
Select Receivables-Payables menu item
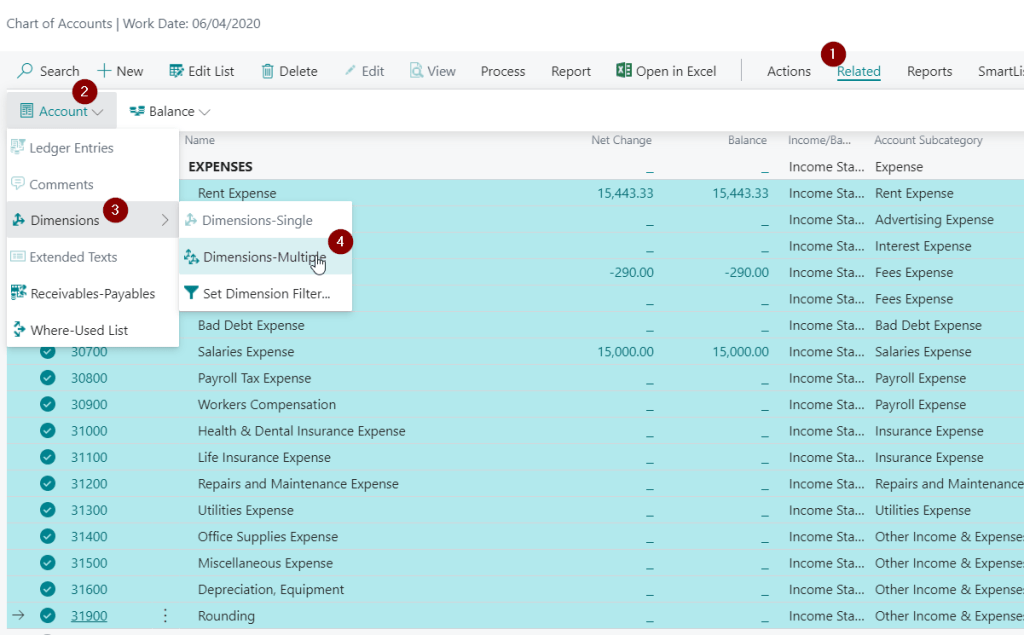pyautogui.click(x=92, y=293)
